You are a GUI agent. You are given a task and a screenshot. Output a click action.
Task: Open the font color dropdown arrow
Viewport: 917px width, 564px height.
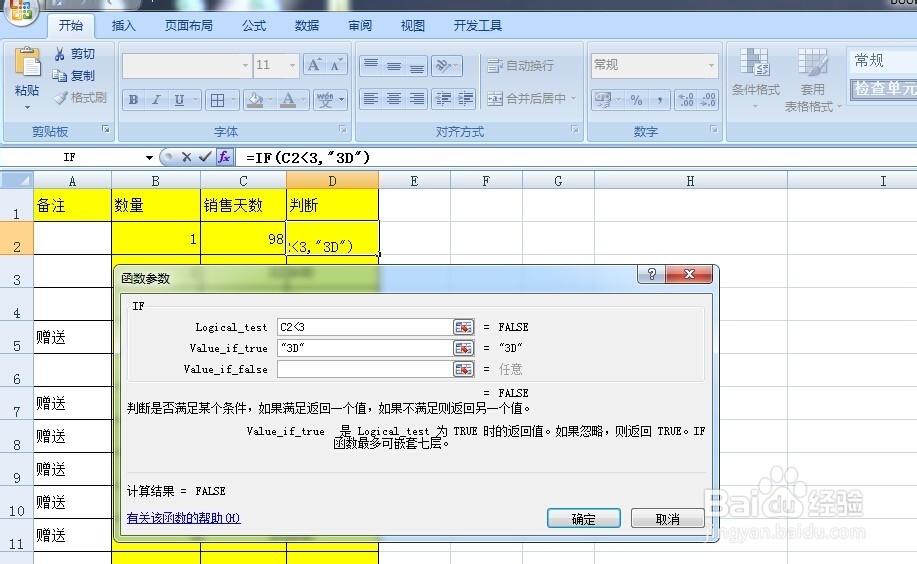[x=303, y=100]
